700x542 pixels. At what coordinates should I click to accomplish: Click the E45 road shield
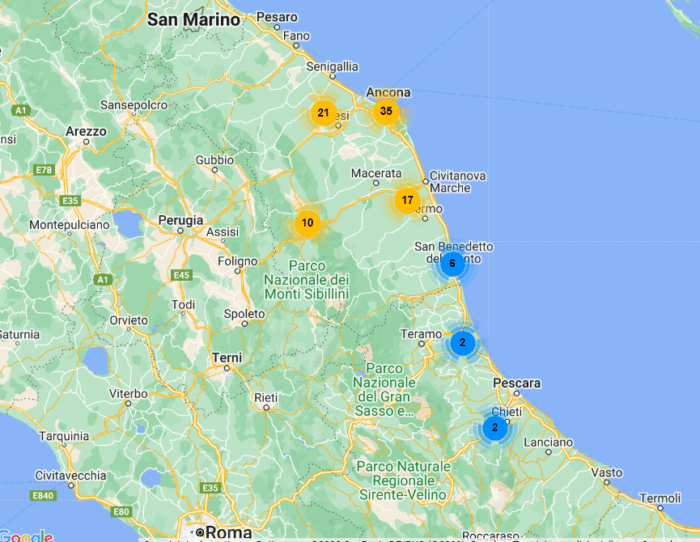(x=181, y=275)
